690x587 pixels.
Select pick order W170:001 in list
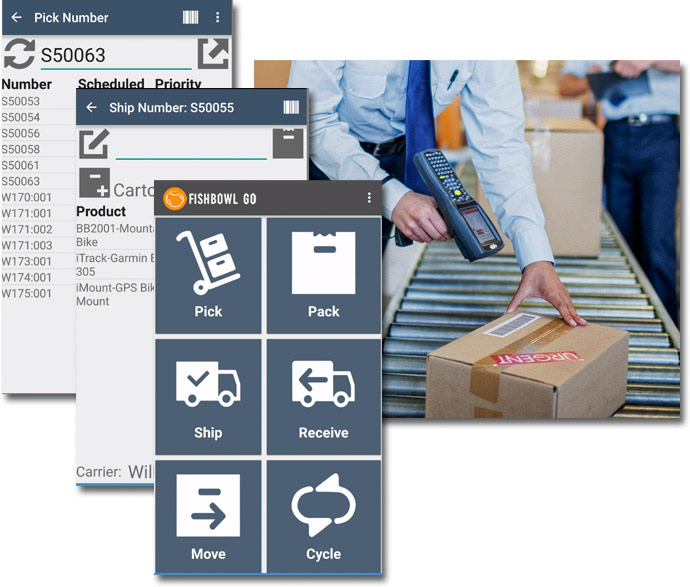pos(27,197)
